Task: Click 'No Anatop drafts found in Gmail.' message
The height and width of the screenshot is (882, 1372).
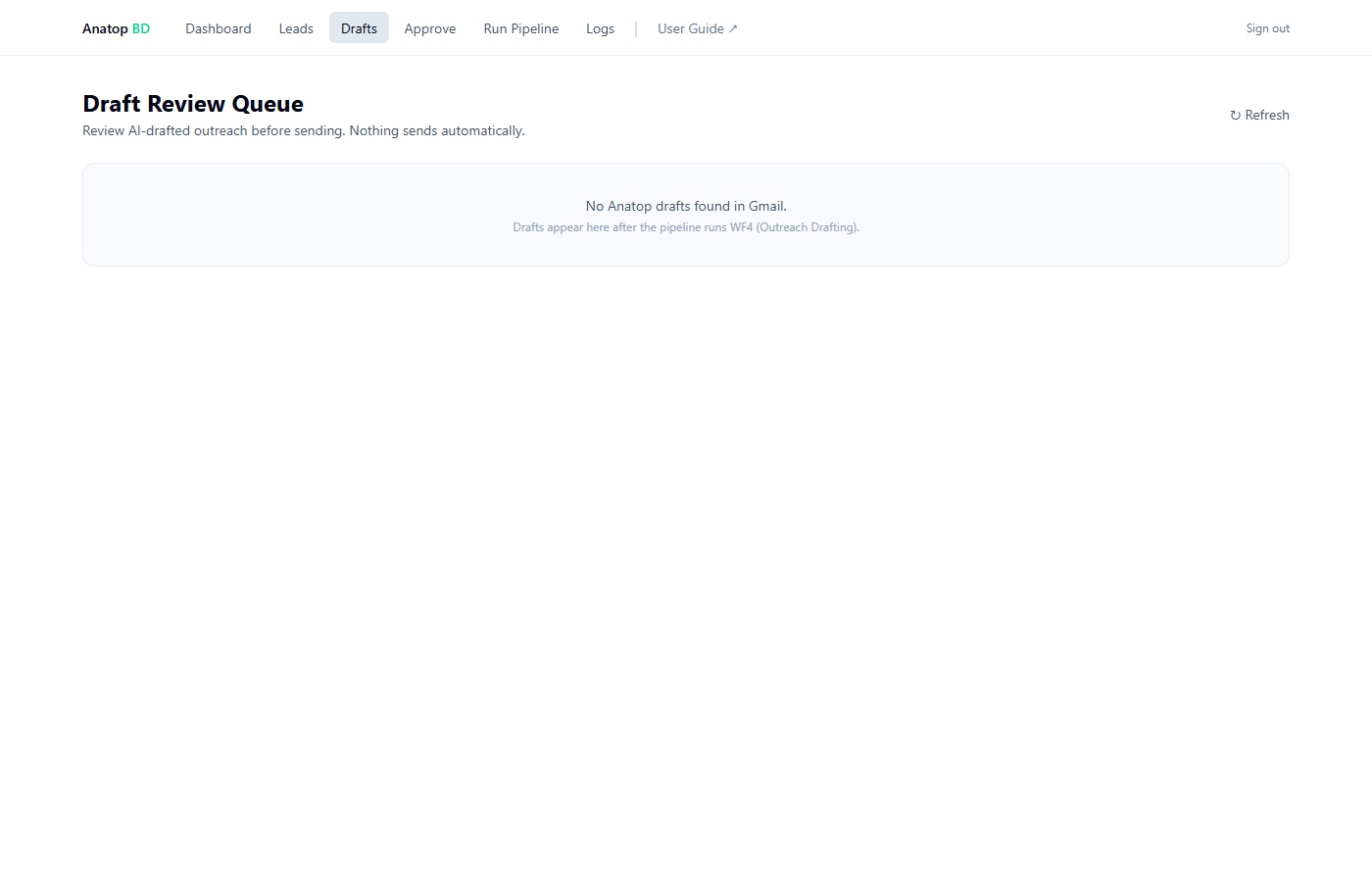Action: pyautogui.click(x=686, y=206)
